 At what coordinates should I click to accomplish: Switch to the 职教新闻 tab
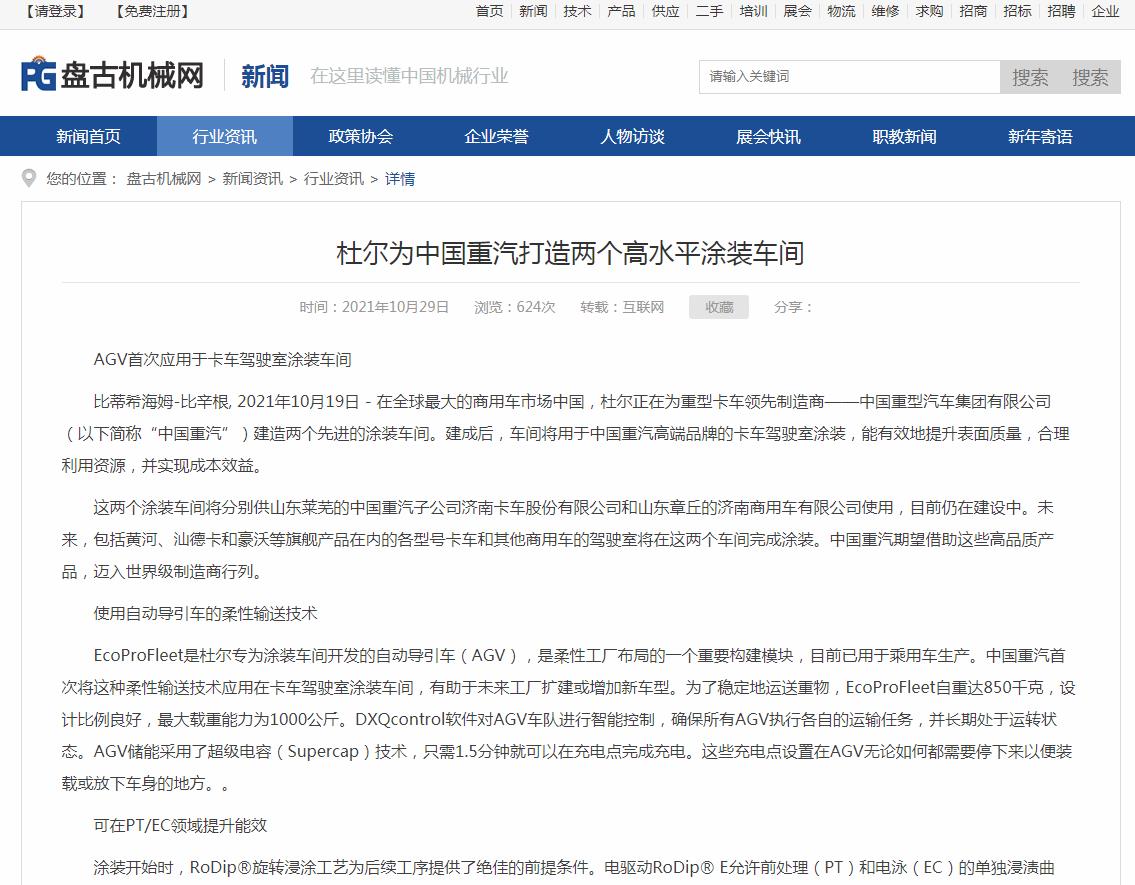(905, 136)
